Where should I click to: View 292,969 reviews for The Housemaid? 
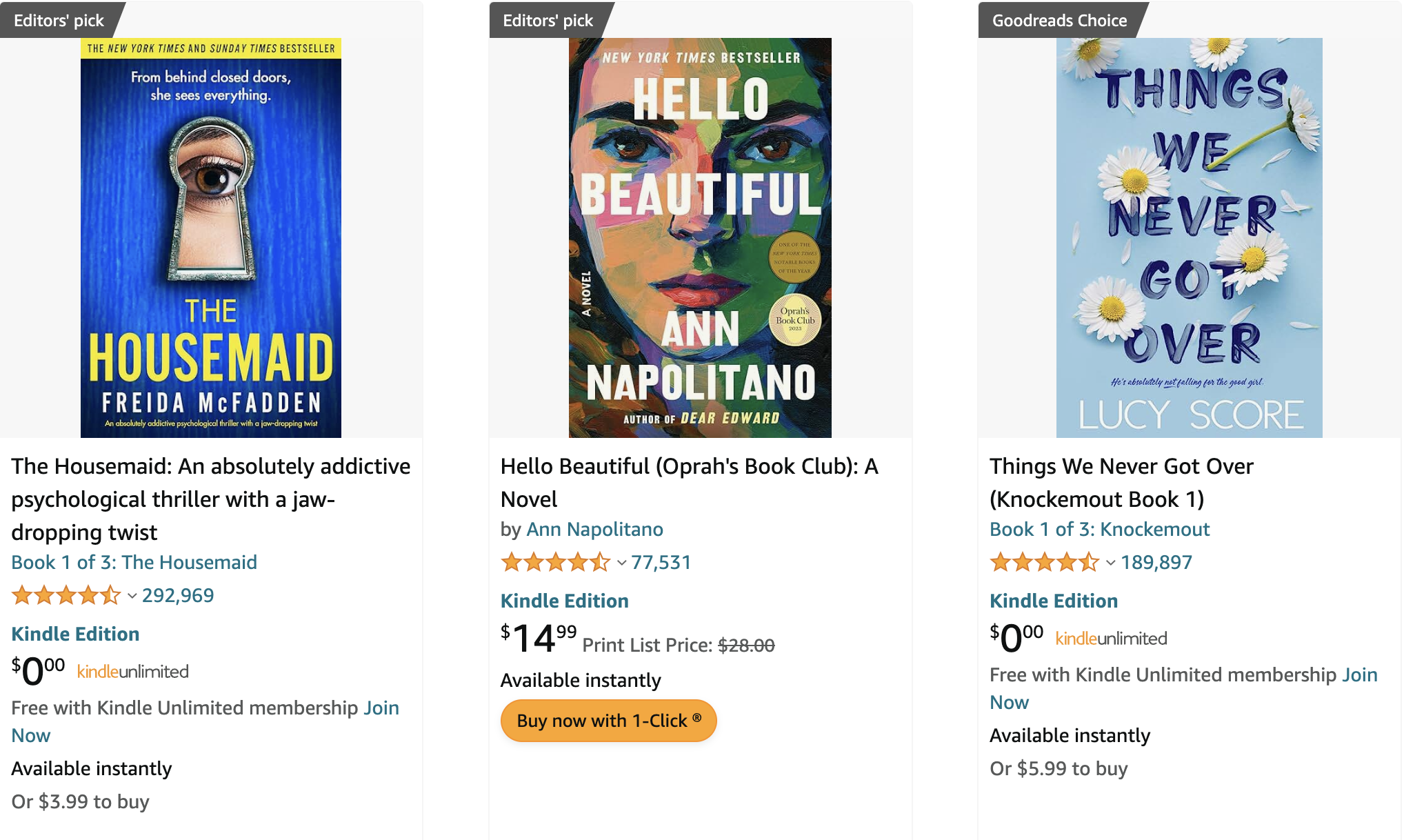[178, 595]
